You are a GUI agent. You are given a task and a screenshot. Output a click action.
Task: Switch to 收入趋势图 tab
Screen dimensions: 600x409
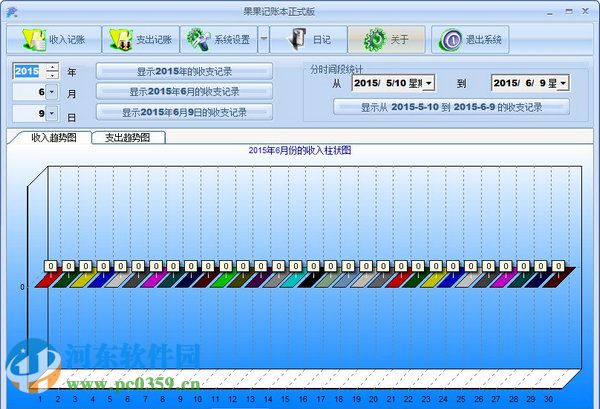point(54,138)
